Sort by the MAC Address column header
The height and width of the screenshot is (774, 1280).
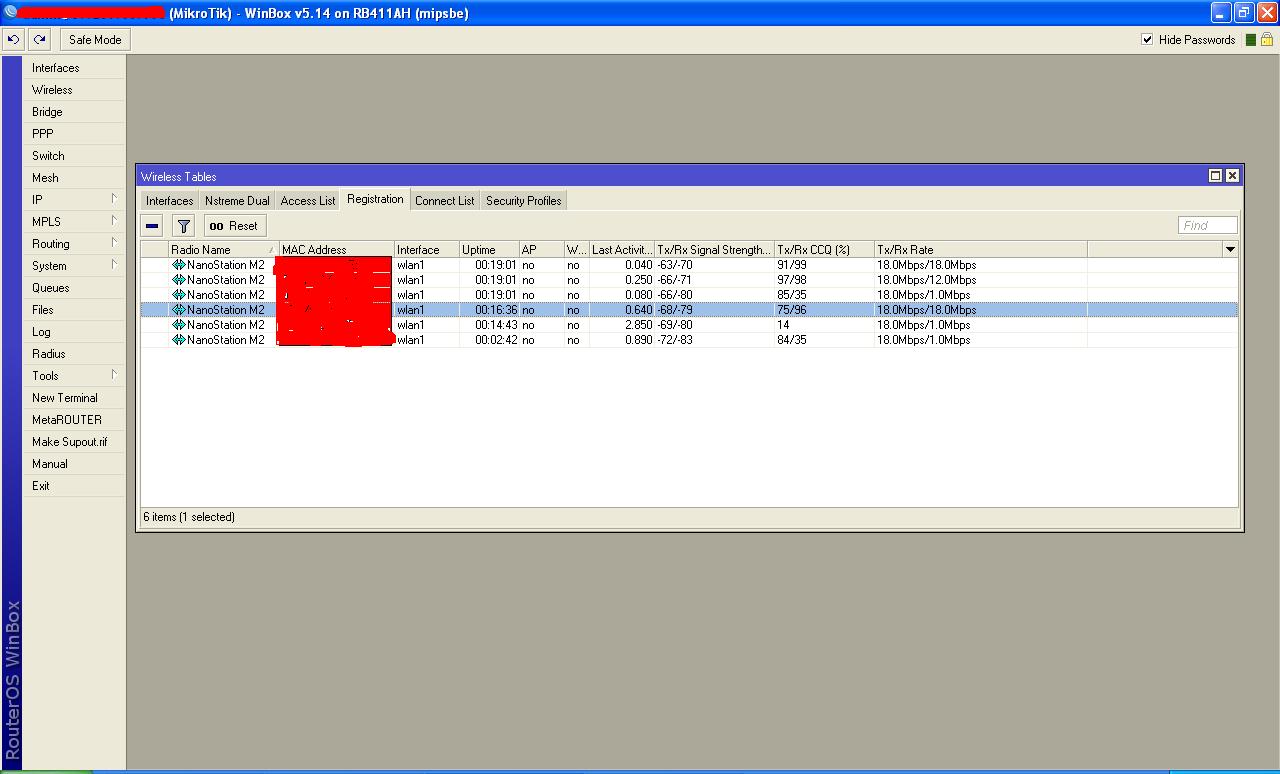[337, 250]
